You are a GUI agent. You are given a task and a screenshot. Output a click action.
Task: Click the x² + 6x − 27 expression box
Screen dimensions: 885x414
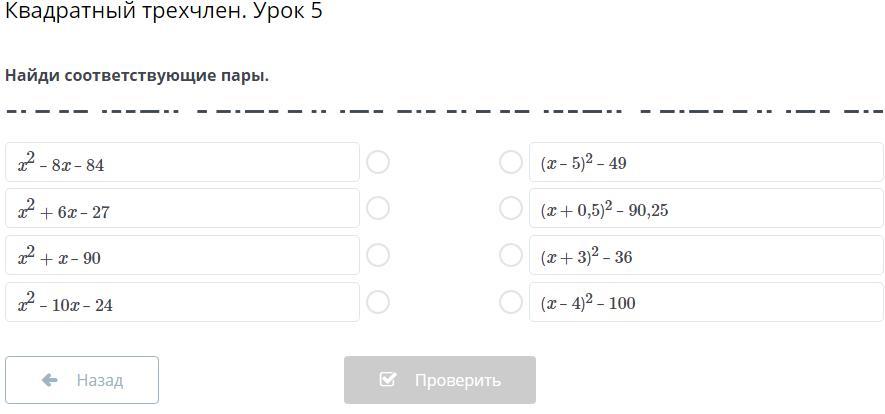tap(182, 208)
